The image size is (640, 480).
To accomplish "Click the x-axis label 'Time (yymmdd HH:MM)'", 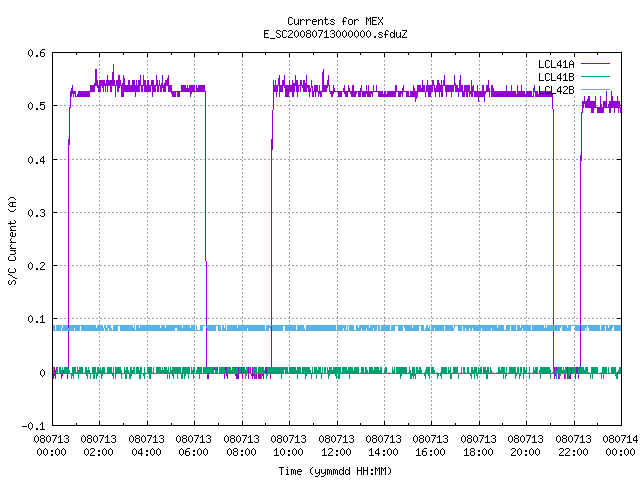I will pos(335,471).
